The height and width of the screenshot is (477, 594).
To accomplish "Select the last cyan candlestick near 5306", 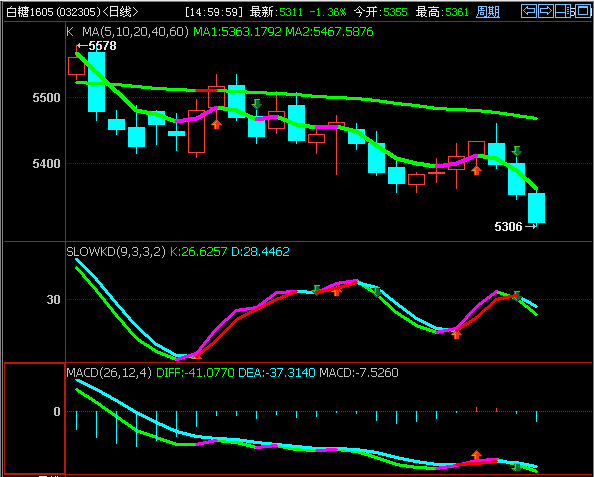I will point(536,208).
